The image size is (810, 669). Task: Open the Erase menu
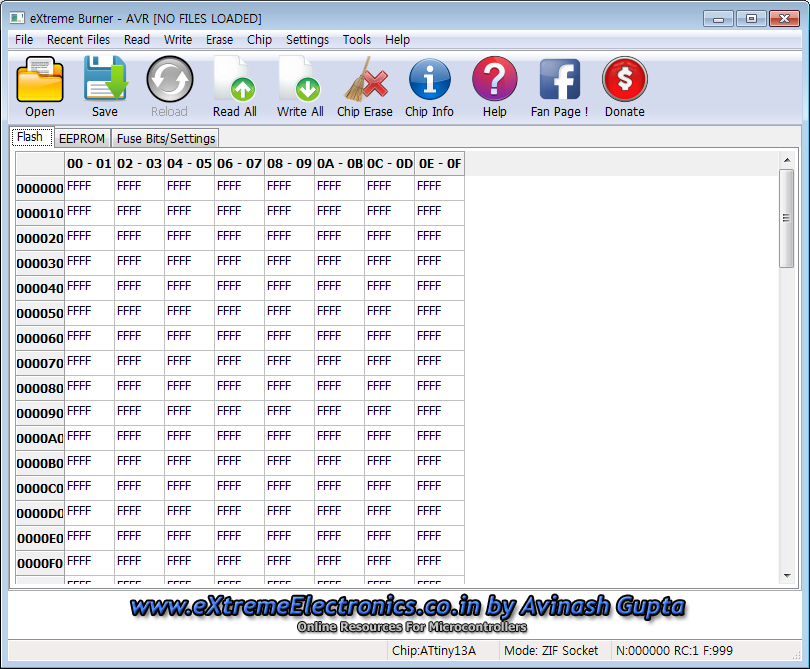pos(219,40)
